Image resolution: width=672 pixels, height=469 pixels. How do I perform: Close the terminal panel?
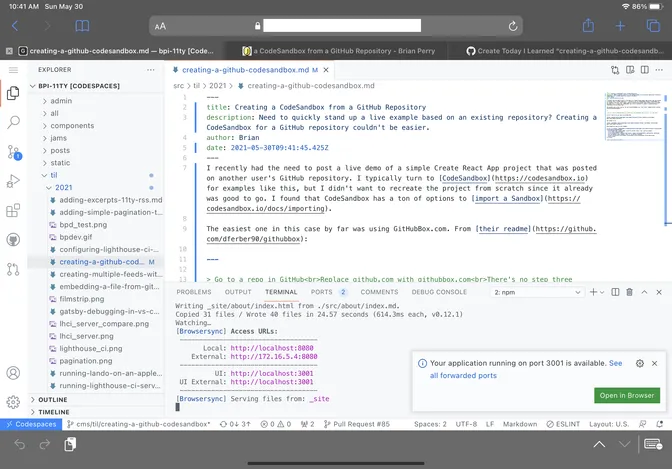click(659, 292)
